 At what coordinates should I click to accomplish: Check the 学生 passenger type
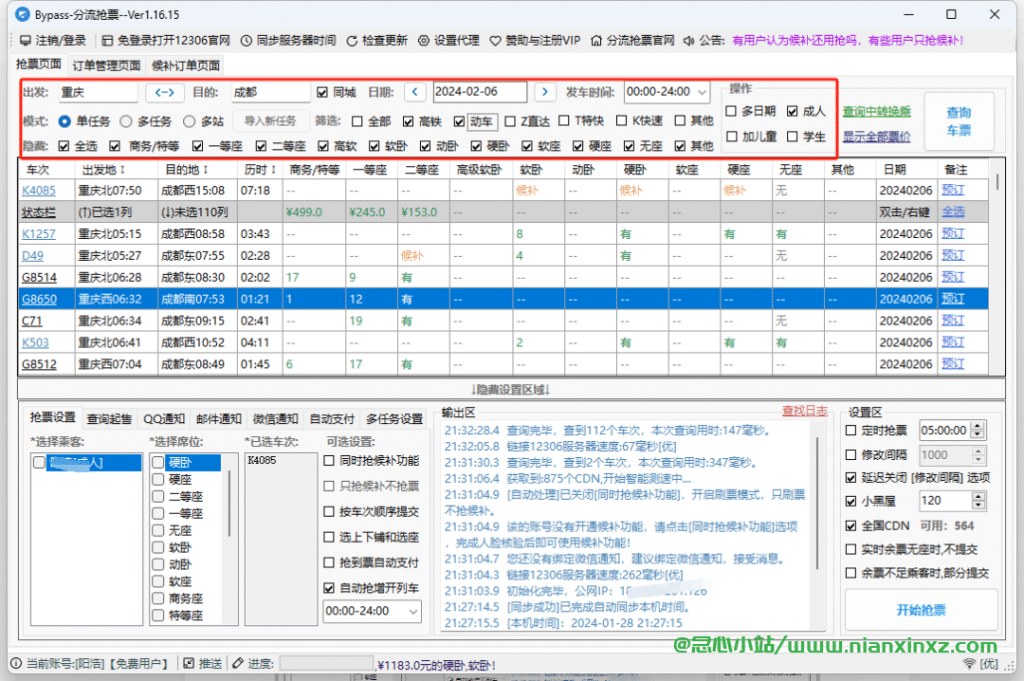792,136
